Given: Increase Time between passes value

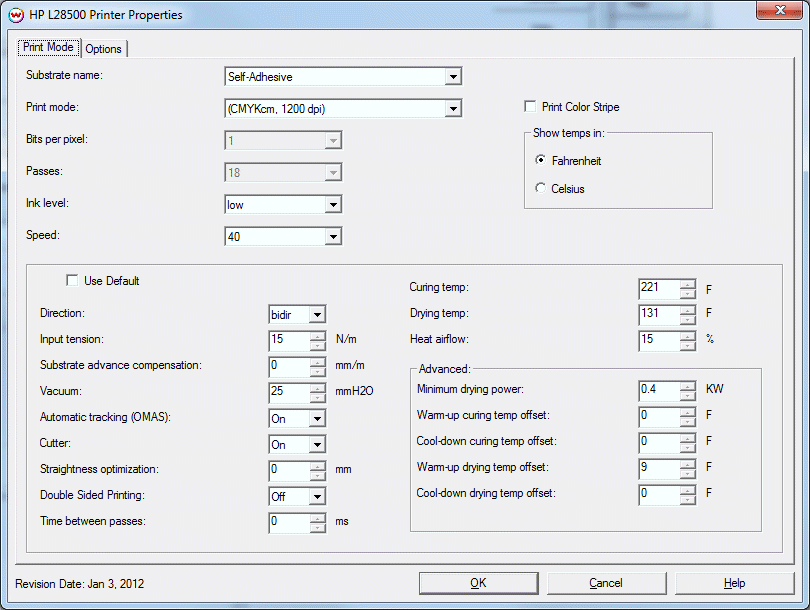Looking at the screenshot, I should [318, 518].
